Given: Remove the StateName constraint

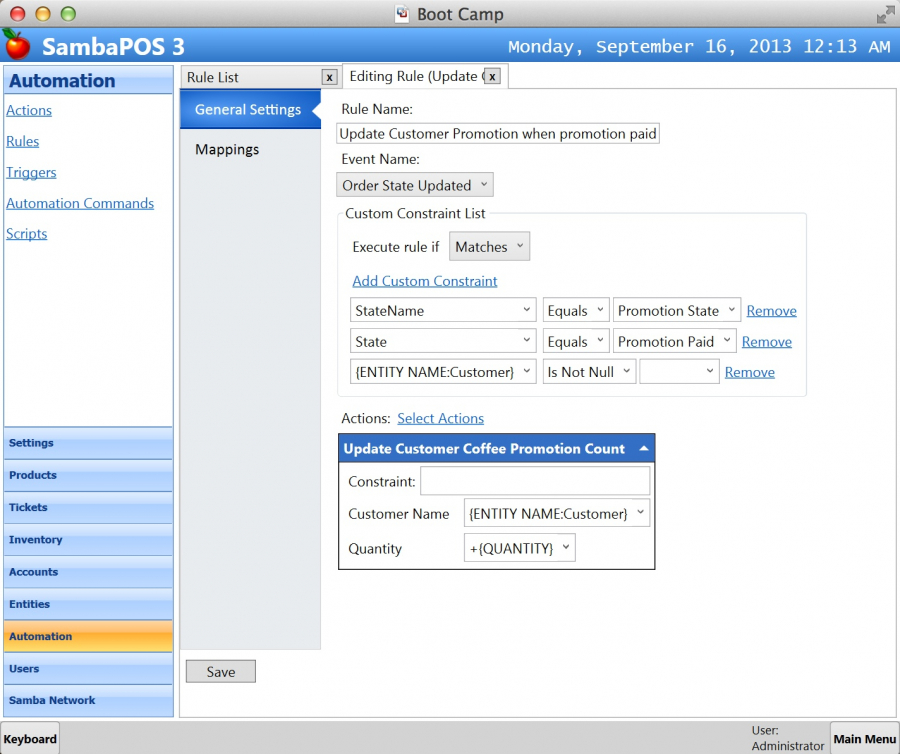Looking at the screenshot, I should click(771, 311).
